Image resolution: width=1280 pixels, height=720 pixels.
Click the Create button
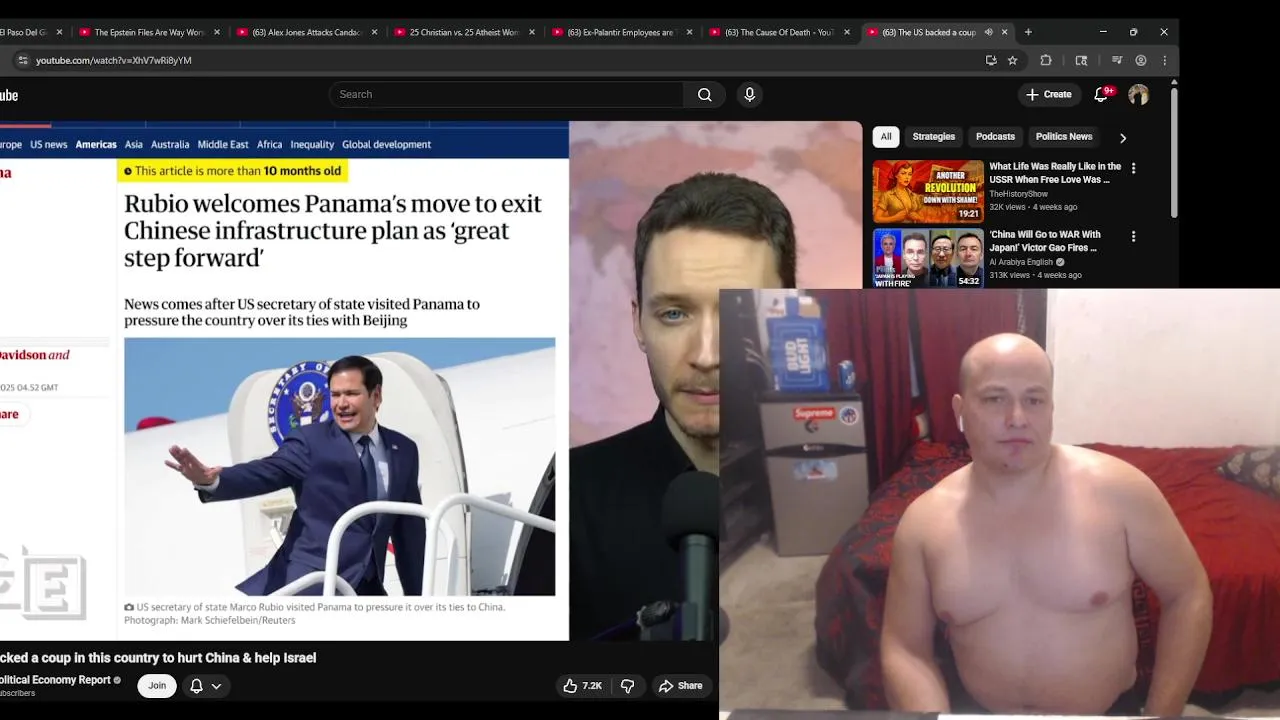[x=1048, y=94]
